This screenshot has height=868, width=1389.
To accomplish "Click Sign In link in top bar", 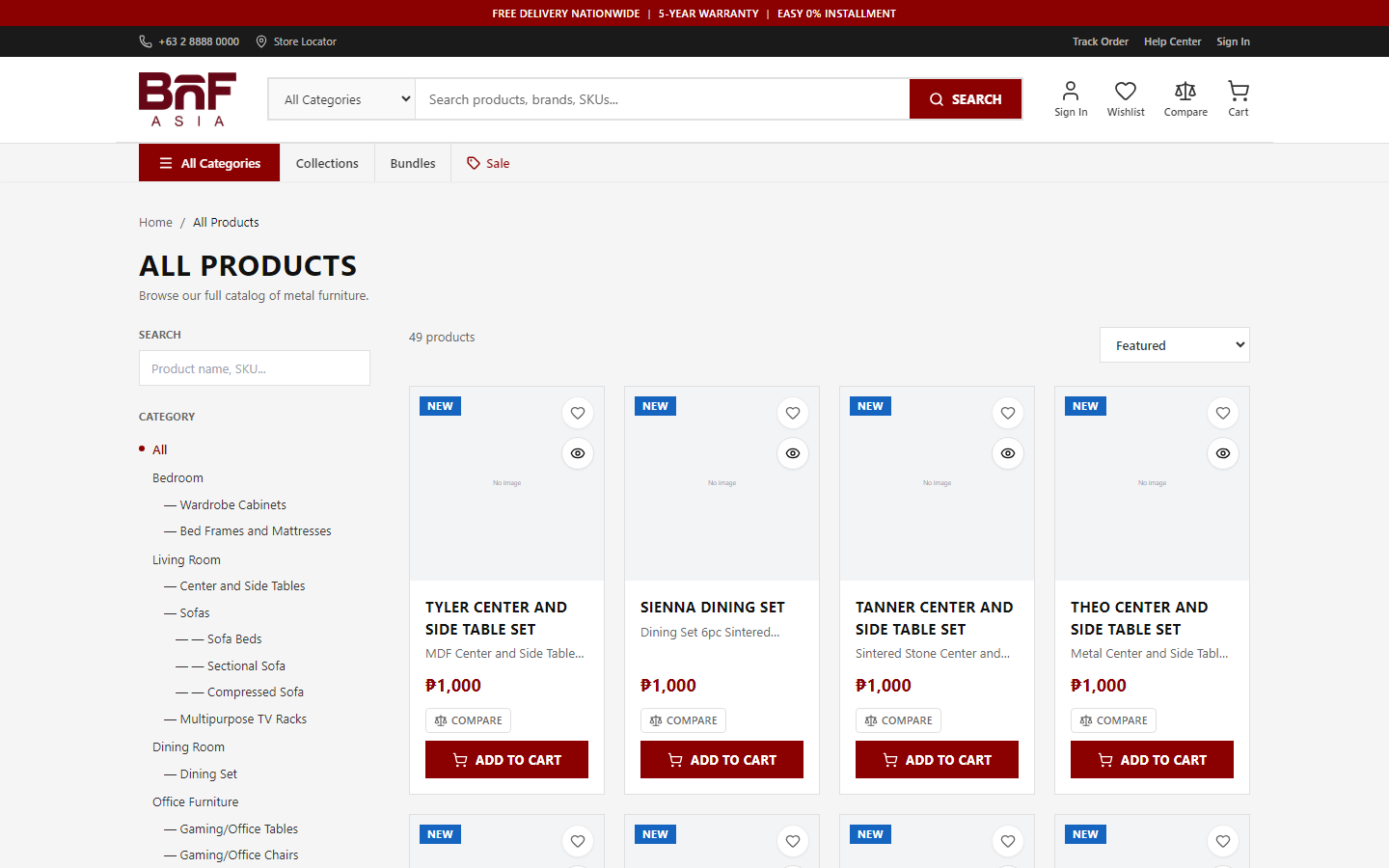I will click(1233, 41).
